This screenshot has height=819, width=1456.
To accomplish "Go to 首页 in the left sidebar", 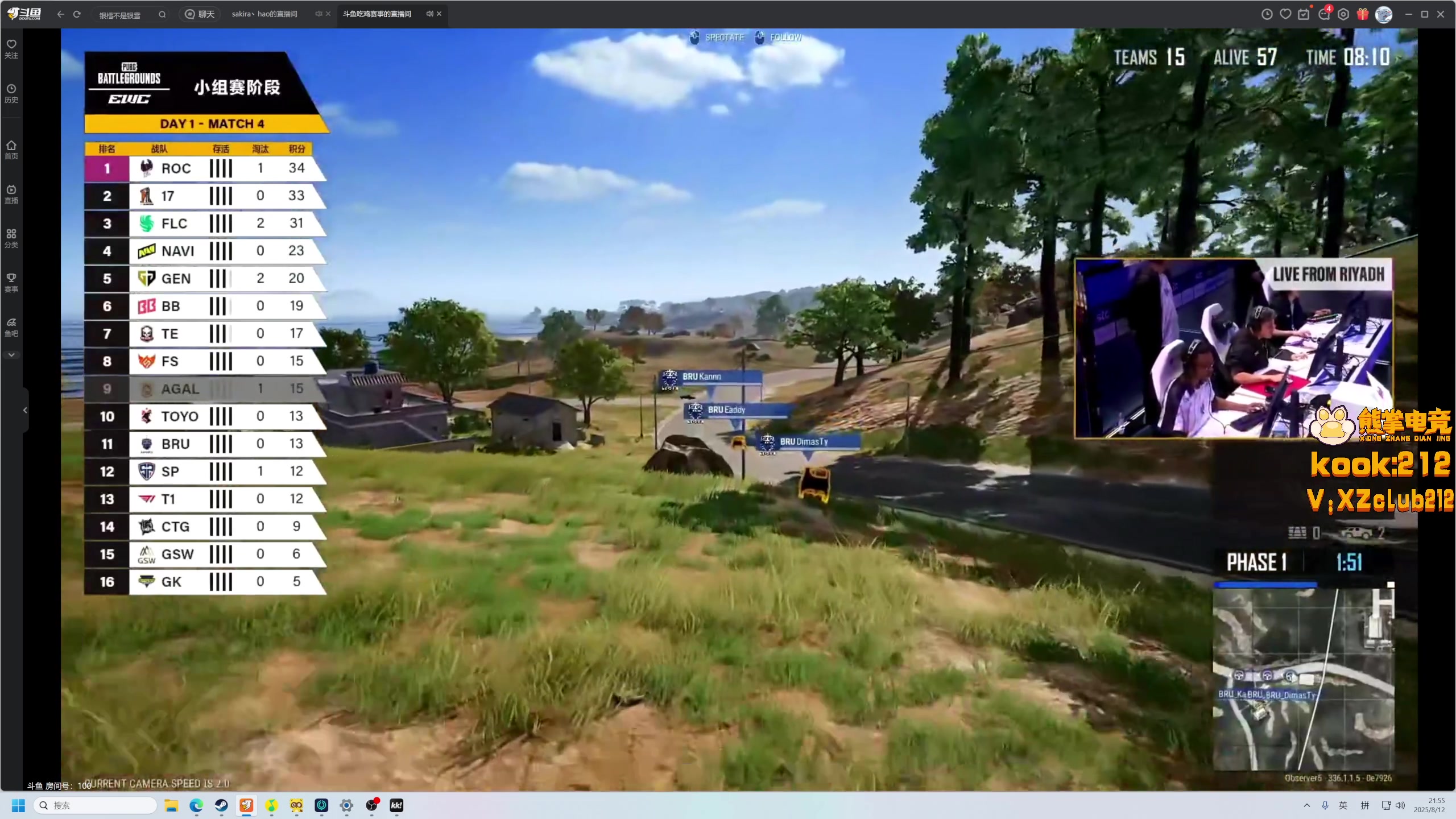I will (x=11, y=150).
